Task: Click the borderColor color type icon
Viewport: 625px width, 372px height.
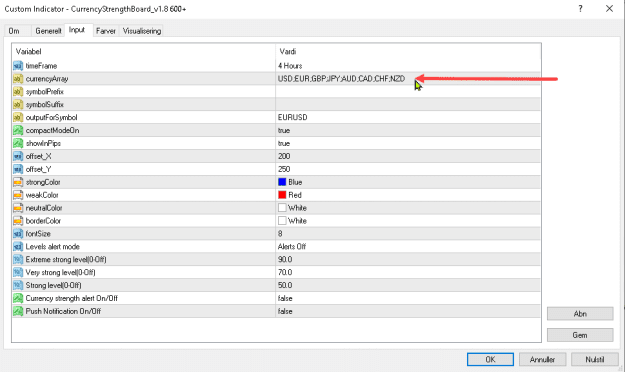Action: coord(18,221)
